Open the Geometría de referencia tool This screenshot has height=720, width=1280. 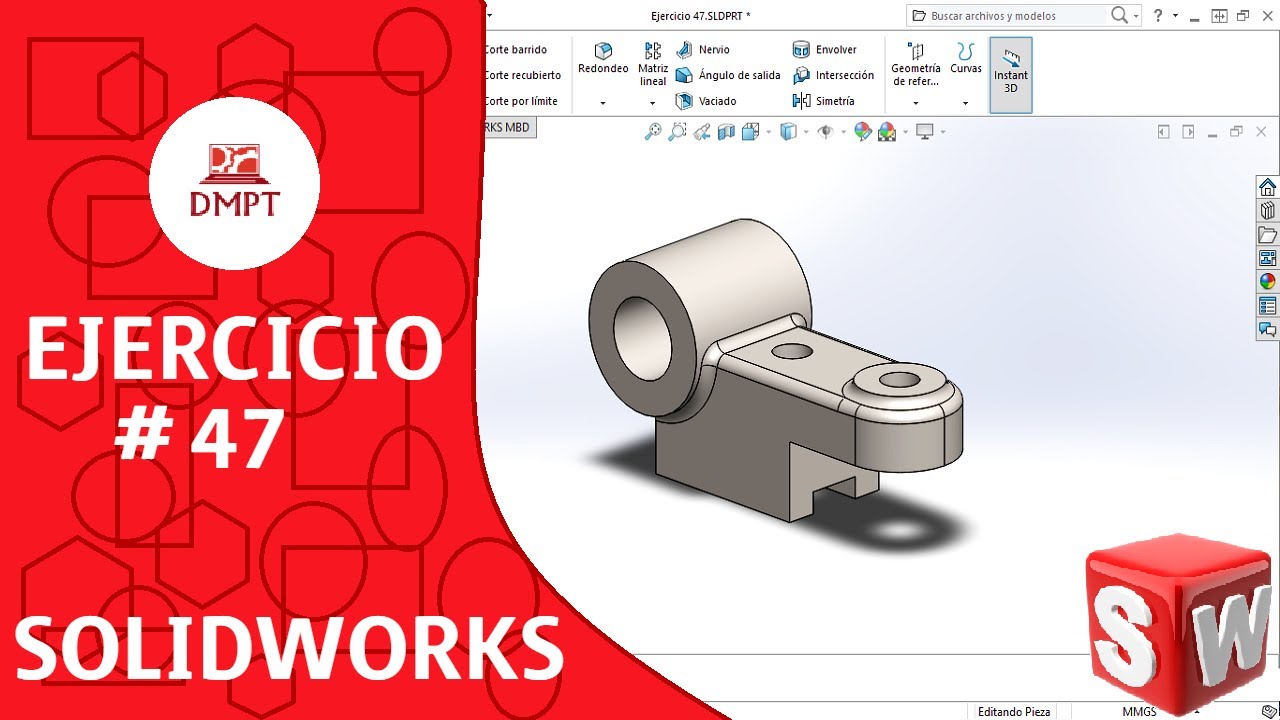(x=916, y=64)
